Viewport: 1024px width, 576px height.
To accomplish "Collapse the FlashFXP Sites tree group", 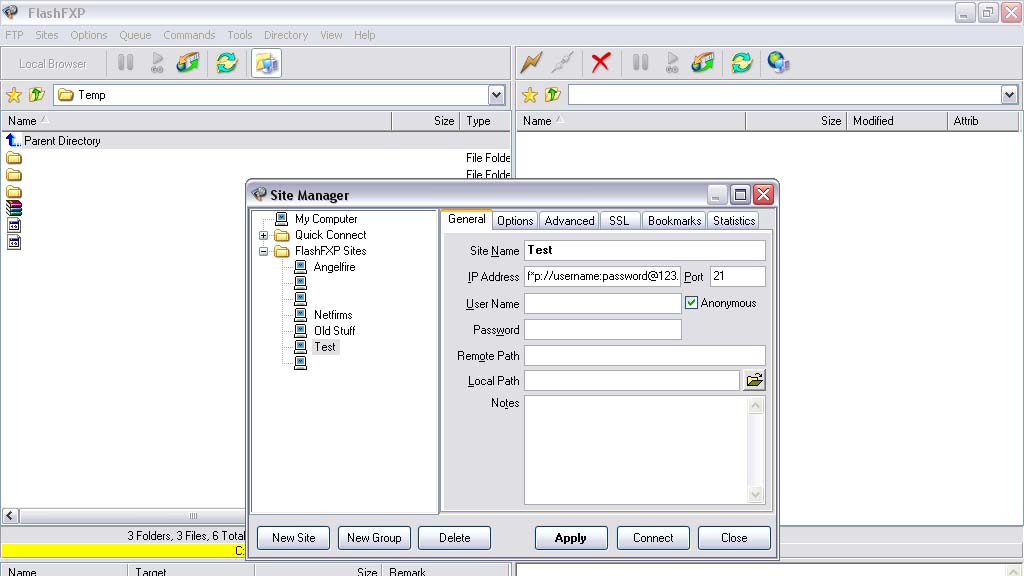I will (264, 251).
